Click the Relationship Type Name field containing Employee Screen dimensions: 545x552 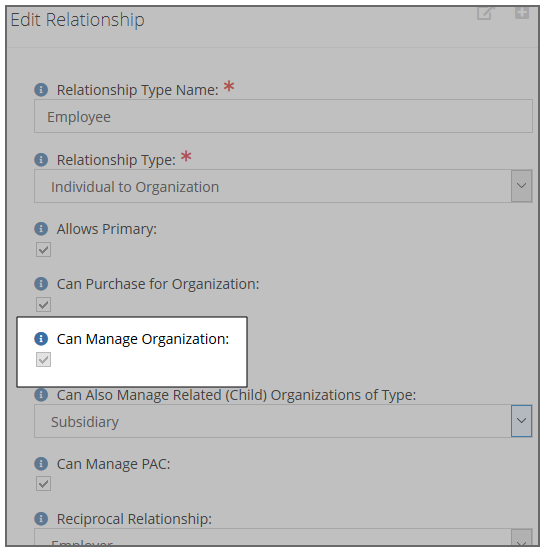click(283, 116)
